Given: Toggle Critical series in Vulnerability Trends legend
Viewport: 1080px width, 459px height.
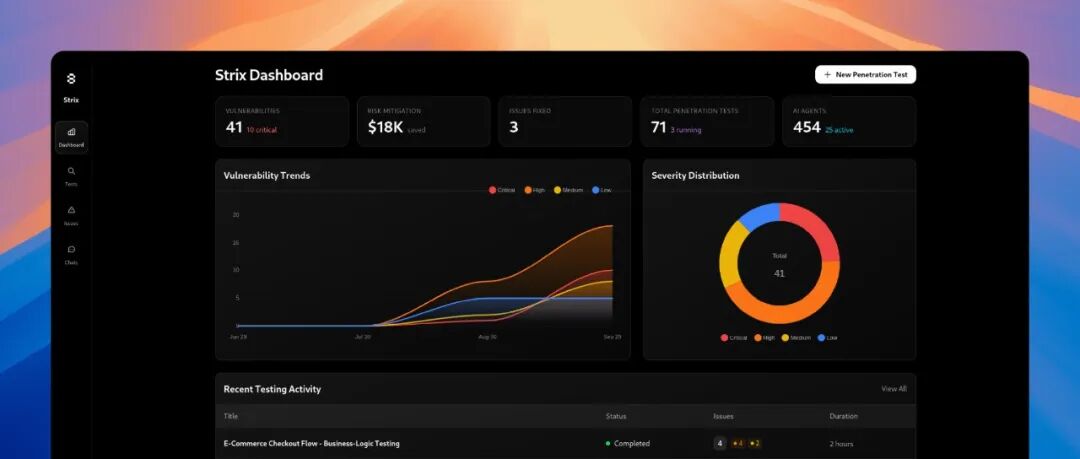Looking at the screenshot, I should [x=502, y=190].
